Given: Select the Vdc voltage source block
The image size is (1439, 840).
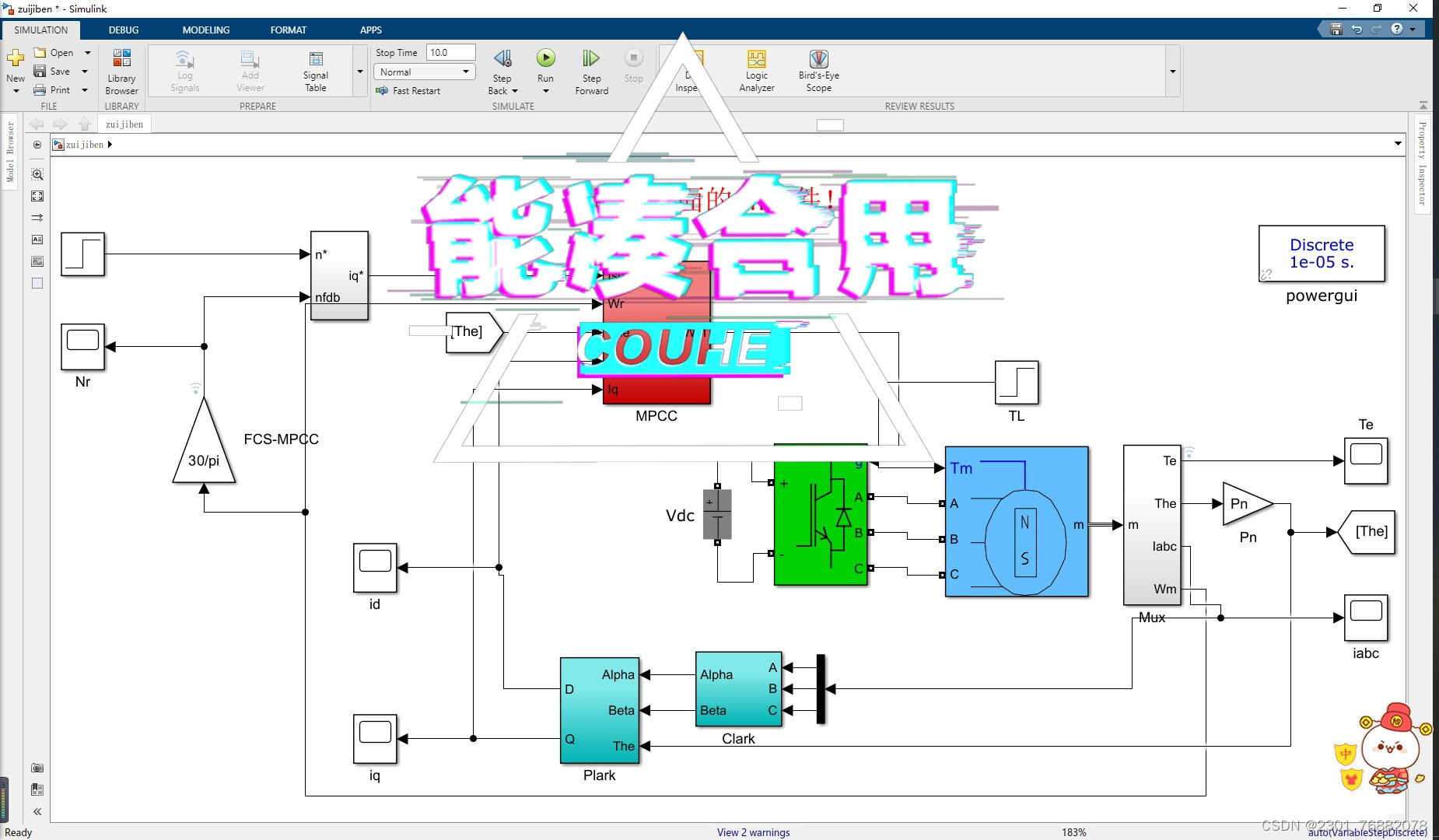Looking at the screenshot, I should (717, 514).
